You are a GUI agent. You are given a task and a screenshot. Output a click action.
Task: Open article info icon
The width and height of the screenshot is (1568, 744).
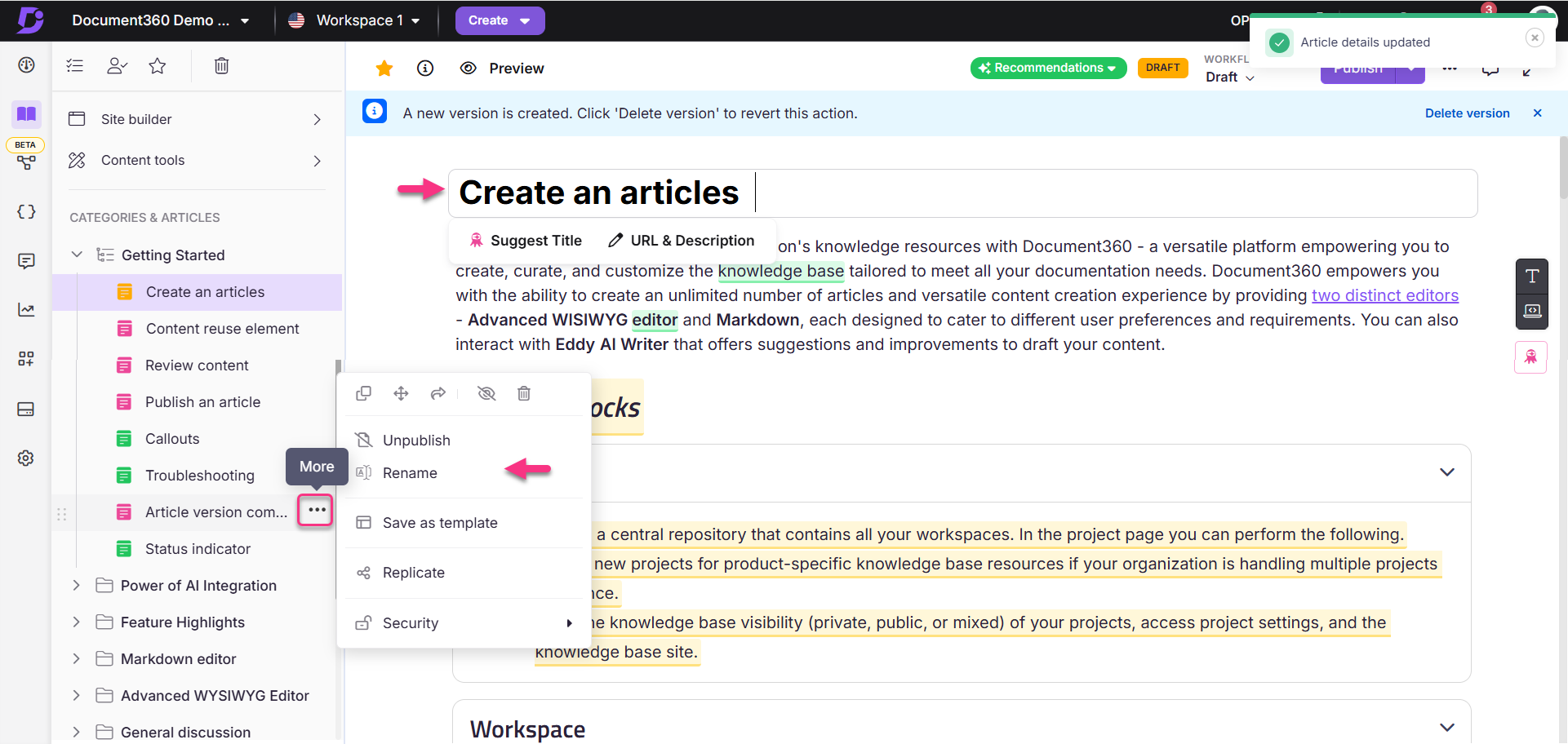pos(425,69)
